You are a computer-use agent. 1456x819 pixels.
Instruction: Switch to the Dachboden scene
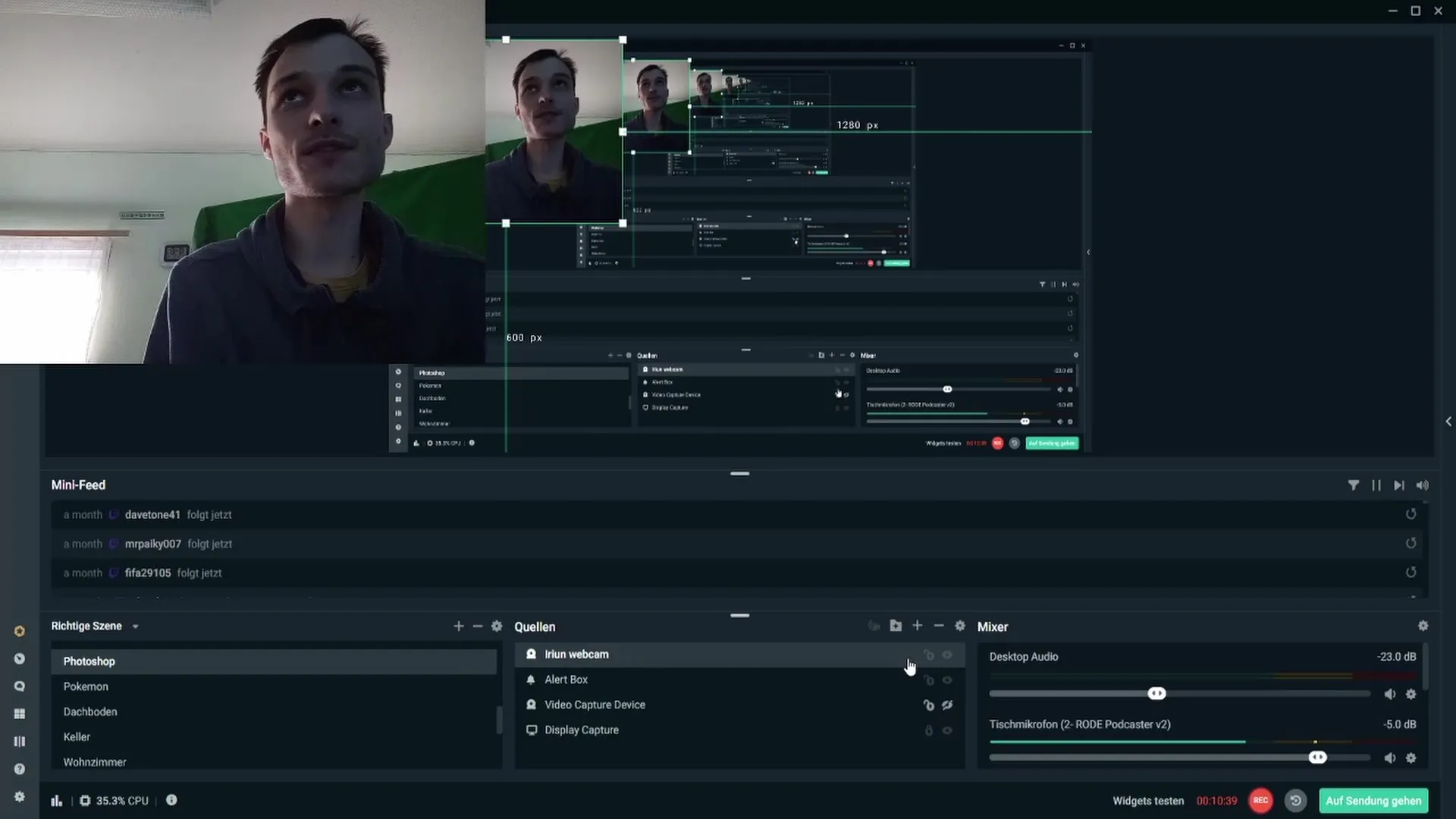pos(274,711)
